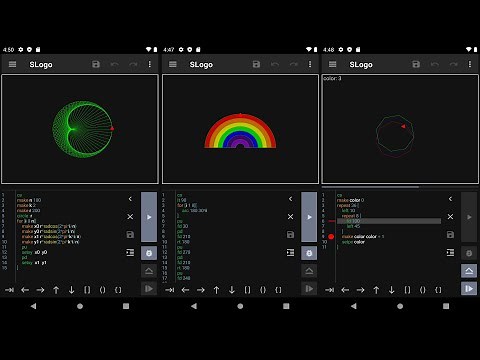Screen dimensions: 480x360
Task: Auto-indent the code on rainbow screen
Action: click(x=291, y=253)
